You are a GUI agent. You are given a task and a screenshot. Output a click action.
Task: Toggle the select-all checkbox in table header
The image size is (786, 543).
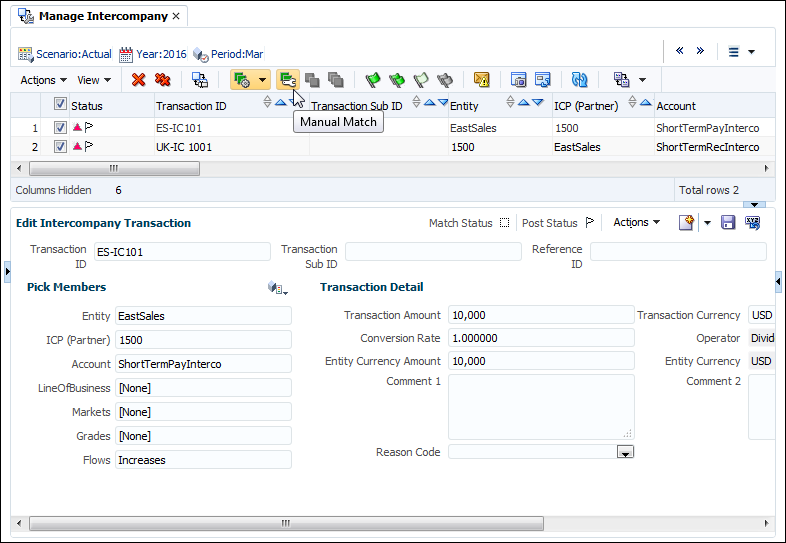tap(60, 105)
